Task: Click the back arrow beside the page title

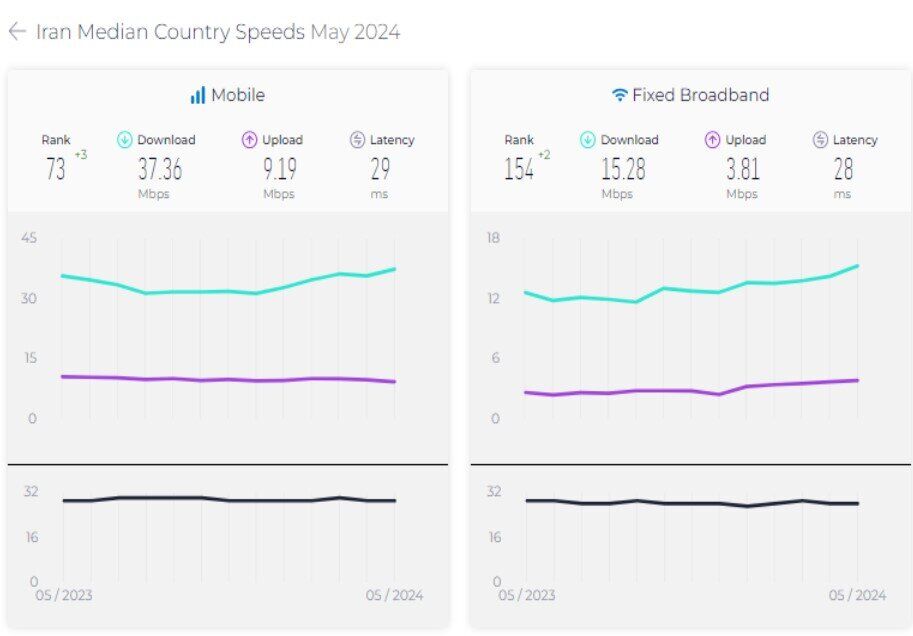Action: pos(16,31)
